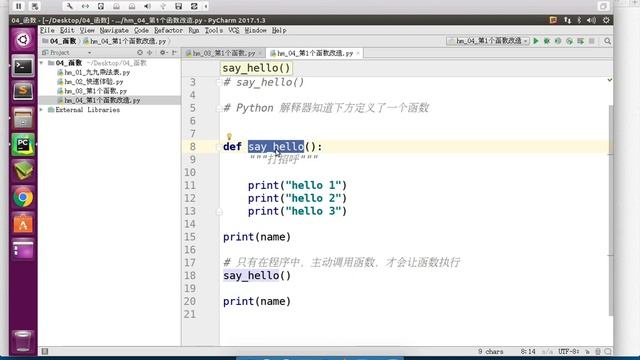Viewport: 640px width, 360px height.
Task: Toggle tool window buttons in bottom-left corner
Action: (45, 351)
